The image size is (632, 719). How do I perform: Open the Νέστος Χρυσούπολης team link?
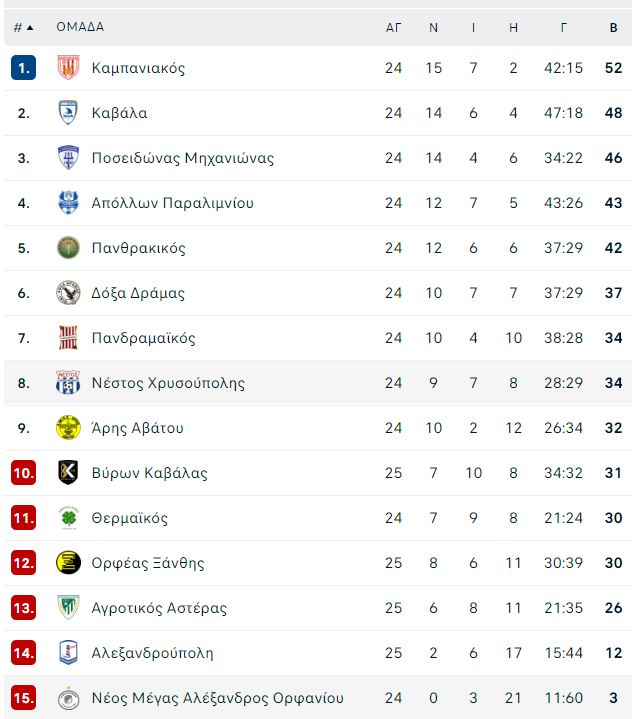[168, 383]
